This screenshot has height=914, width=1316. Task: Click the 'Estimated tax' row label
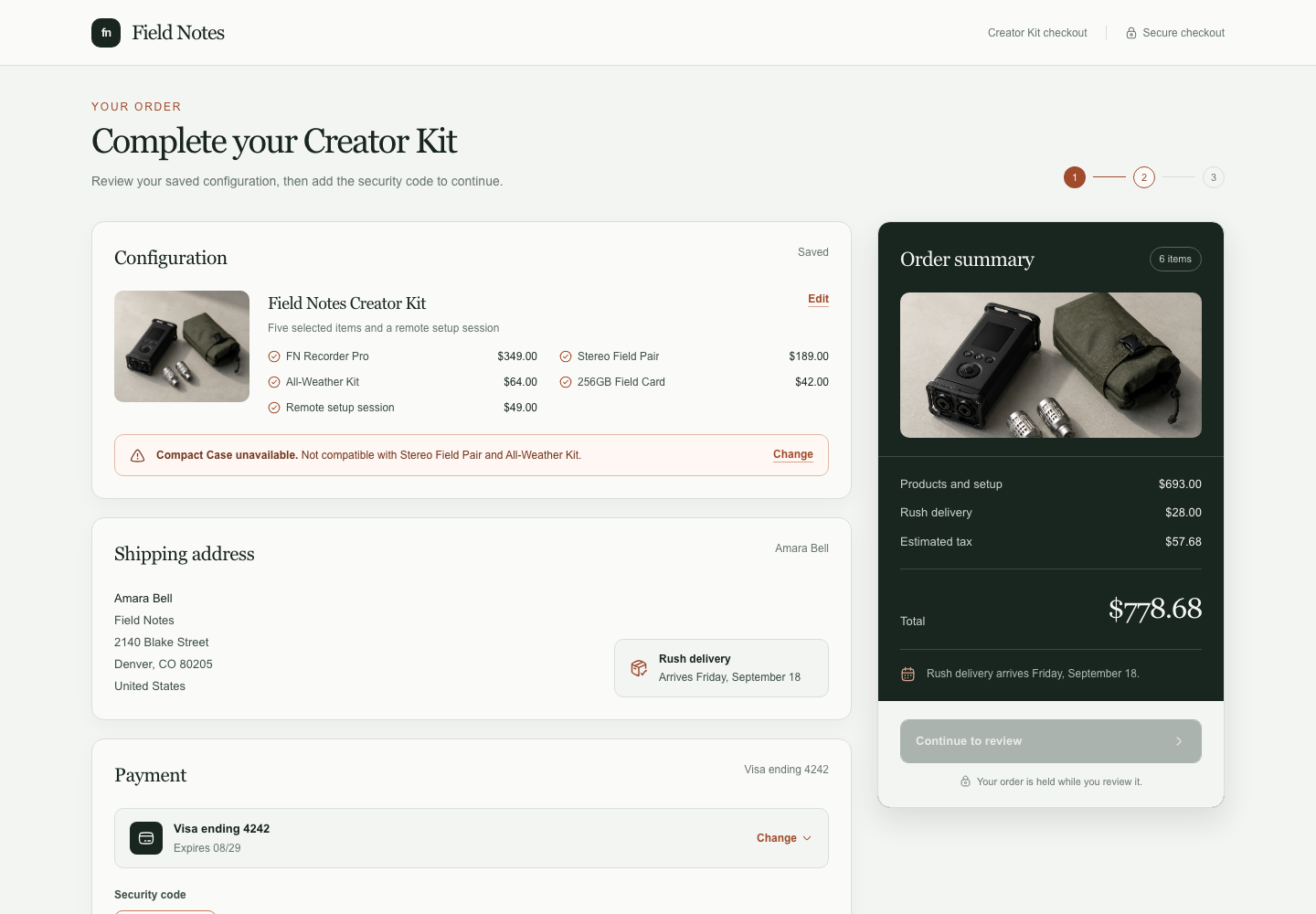(x=936, y=542)
